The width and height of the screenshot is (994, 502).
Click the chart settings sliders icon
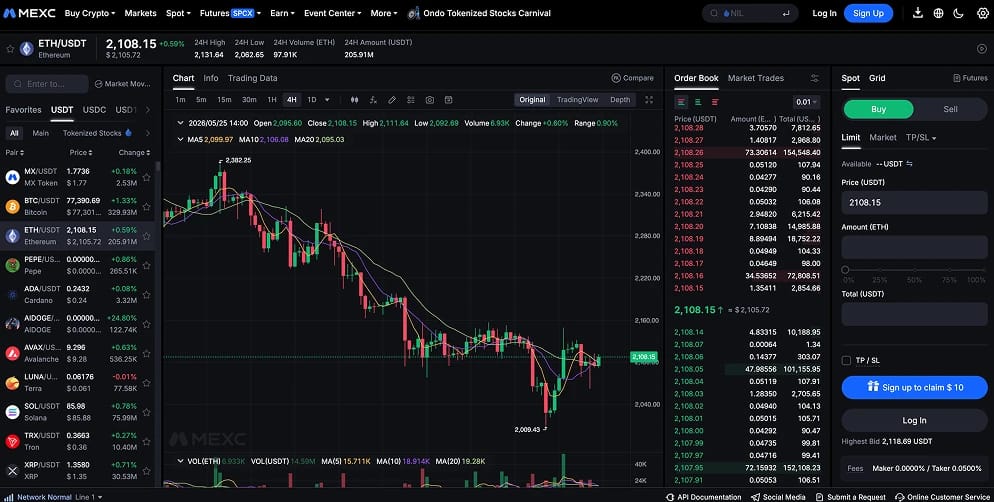[411, 100]
